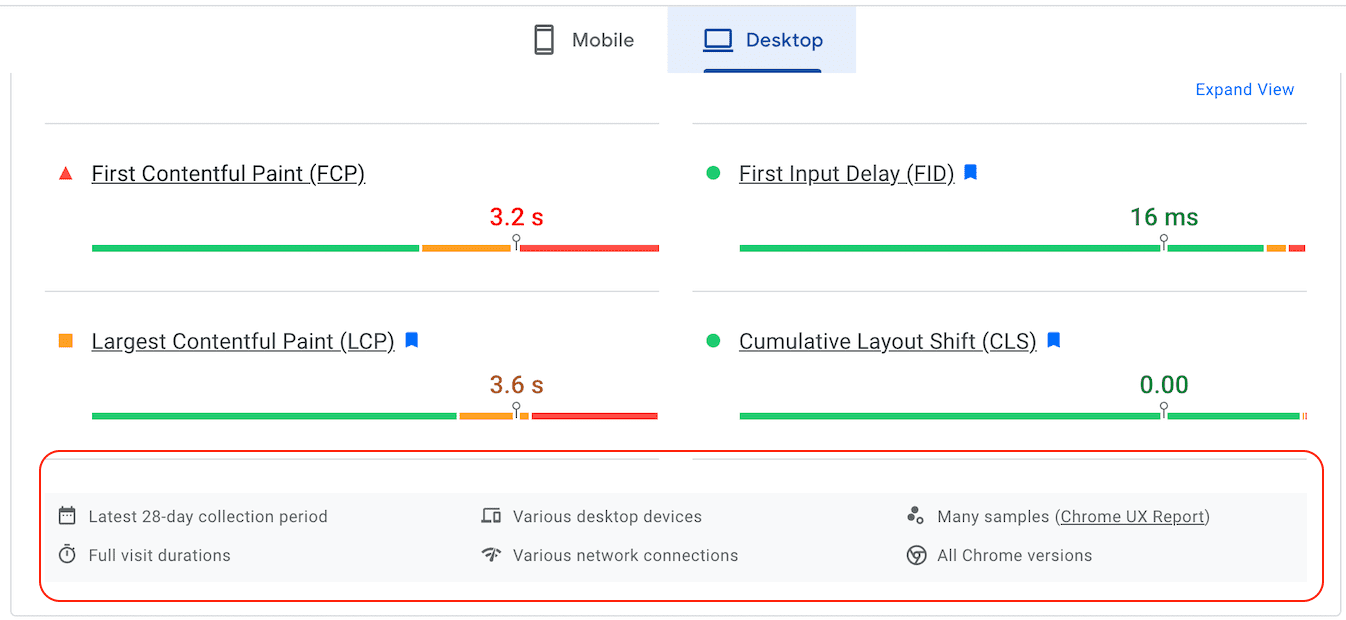Click the orange square next to LCP
This screenshot has height=620, width=1346.
click(65, 340)
